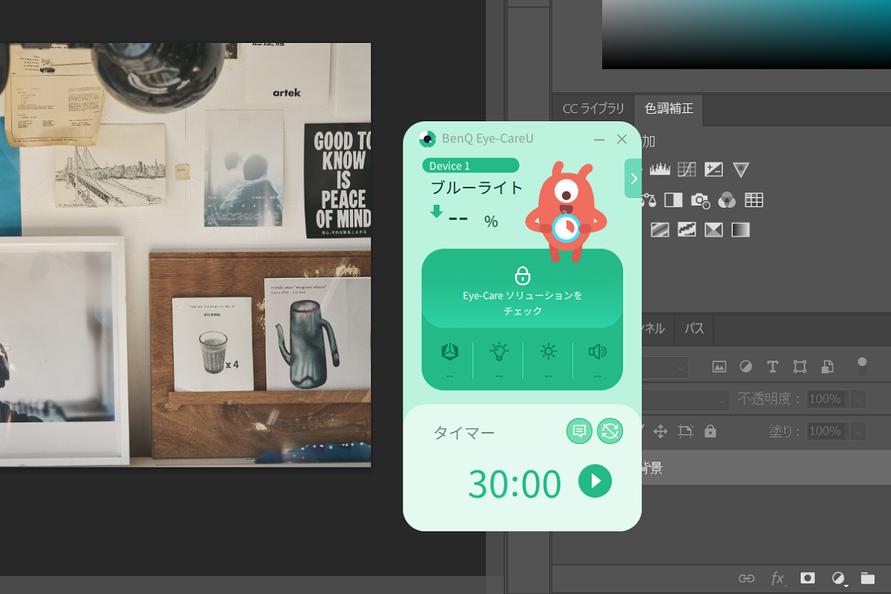Open the fx layer style menu

click(778, 579)
